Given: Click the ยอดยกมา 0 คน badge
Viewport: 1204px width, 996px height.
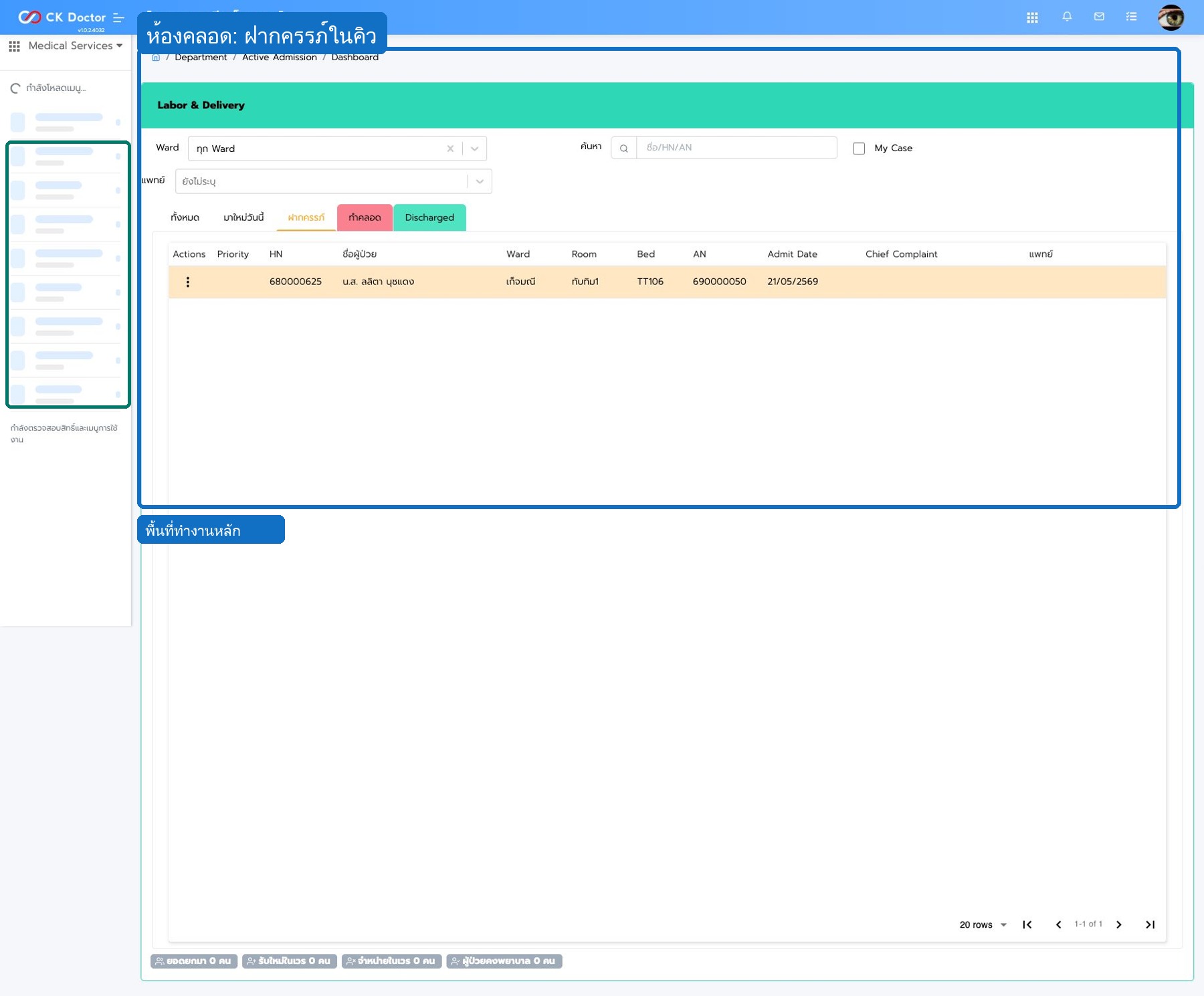Looking at the screenshot, I should tap(194, 961).
